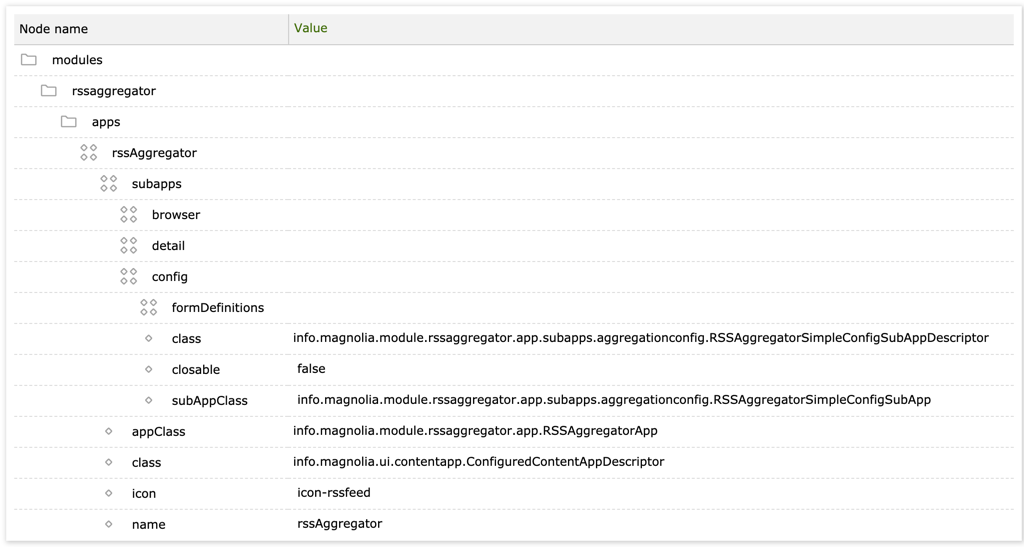
Task: Select the subAppClass property label
Action: [x=210, y=401]
